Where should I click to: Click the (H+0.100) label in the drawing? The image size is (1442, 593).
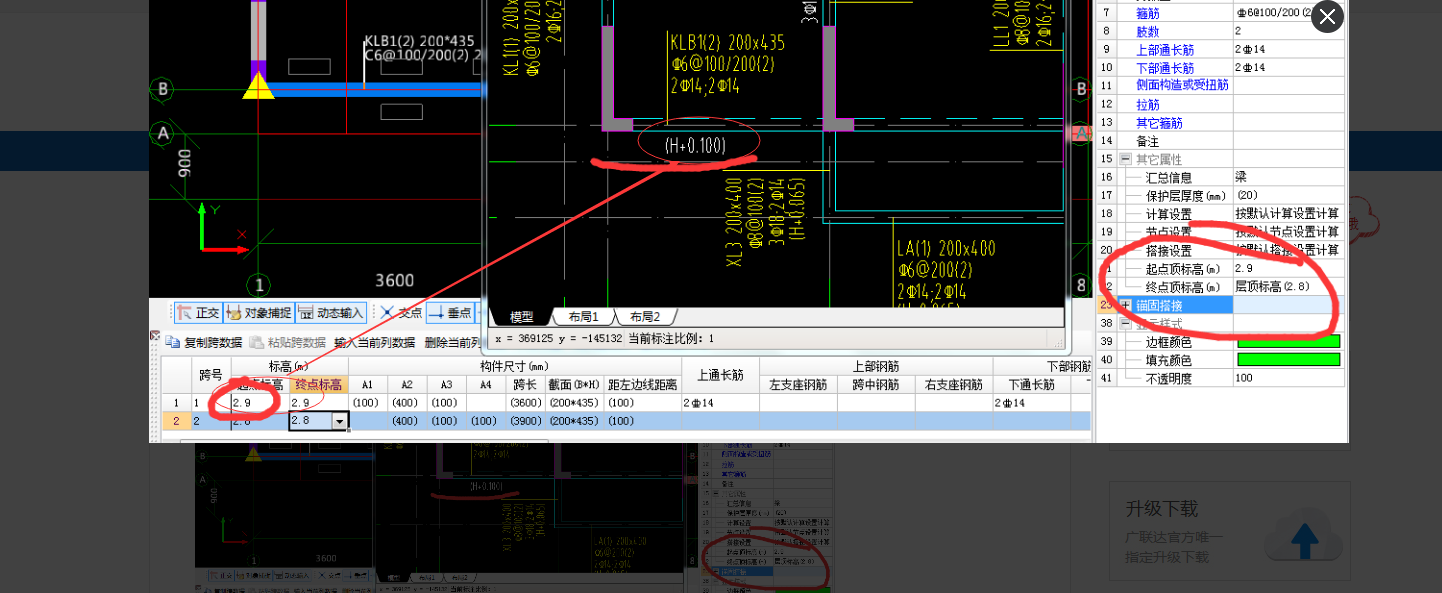point(695,146)
